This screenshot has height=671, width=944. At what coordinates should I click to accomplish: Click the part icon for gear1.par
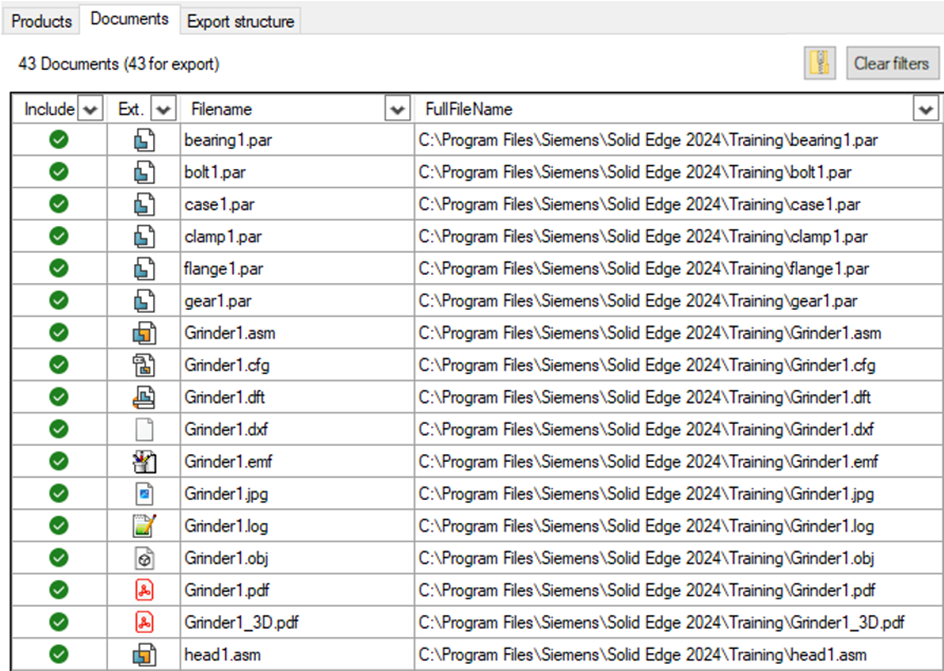[x=144, y=301]
